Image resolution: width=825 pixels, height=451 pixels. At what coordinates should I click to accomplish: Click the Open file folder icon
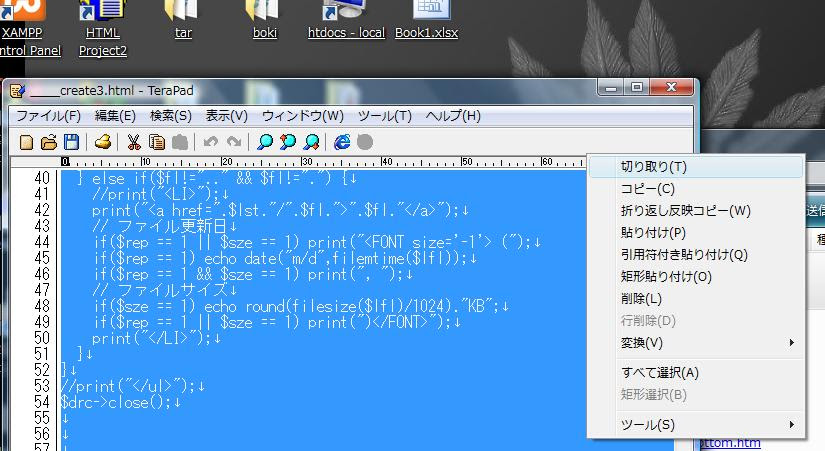[x=48, y=142]
